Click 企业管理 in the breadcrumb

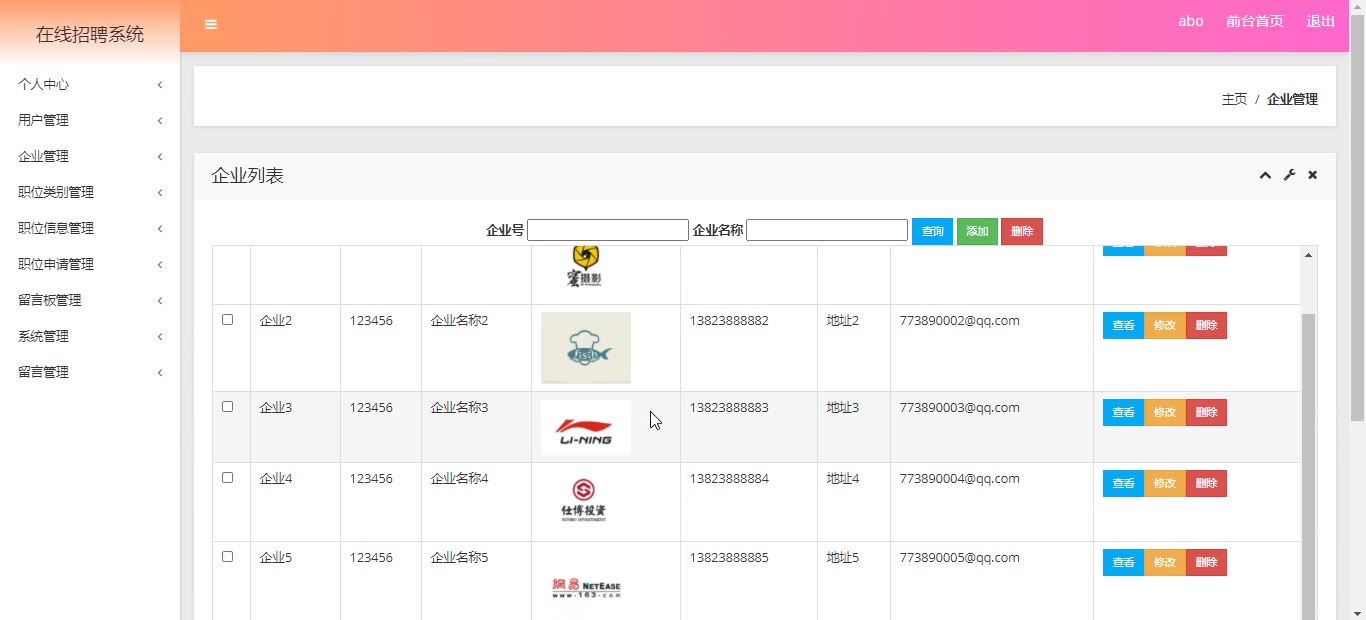[x=1292, y=99]
